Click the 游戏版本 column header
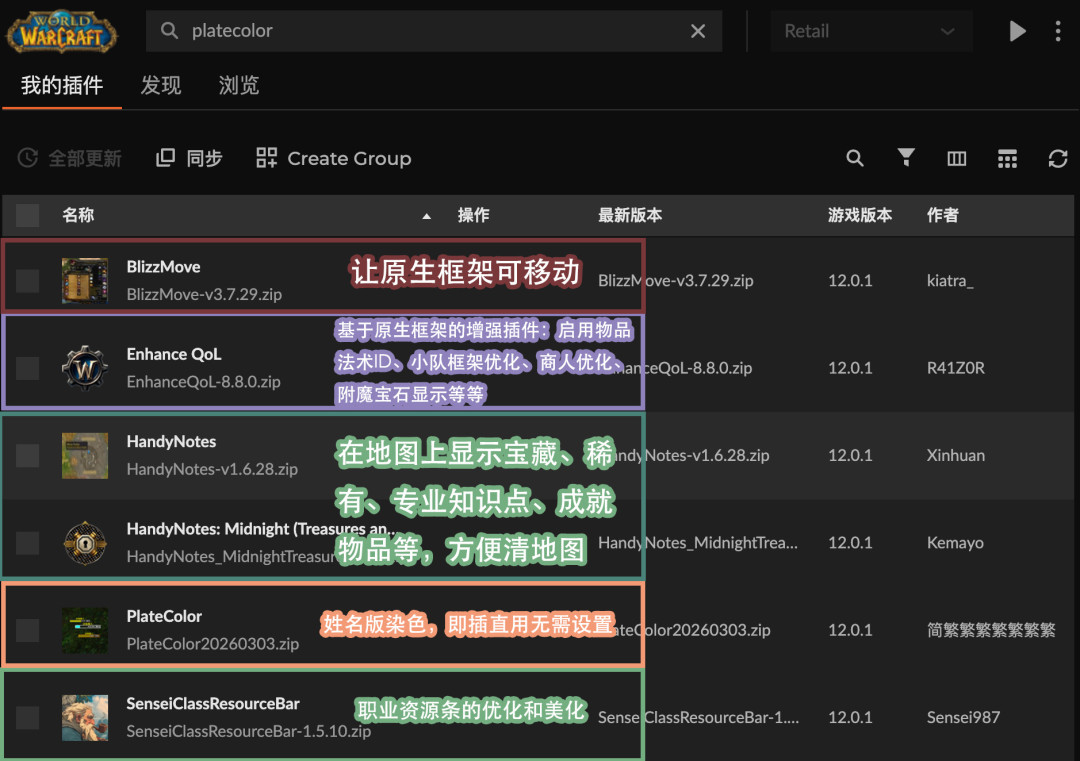The width and height of the screenshot is (1080, 761). 860,215
